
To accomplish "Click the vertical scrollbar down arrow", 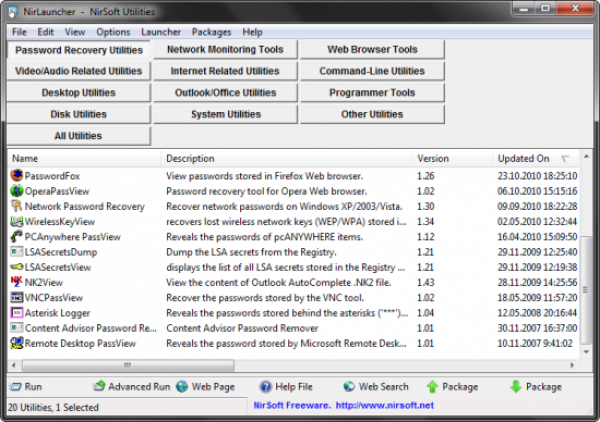I will coord(586,352).
